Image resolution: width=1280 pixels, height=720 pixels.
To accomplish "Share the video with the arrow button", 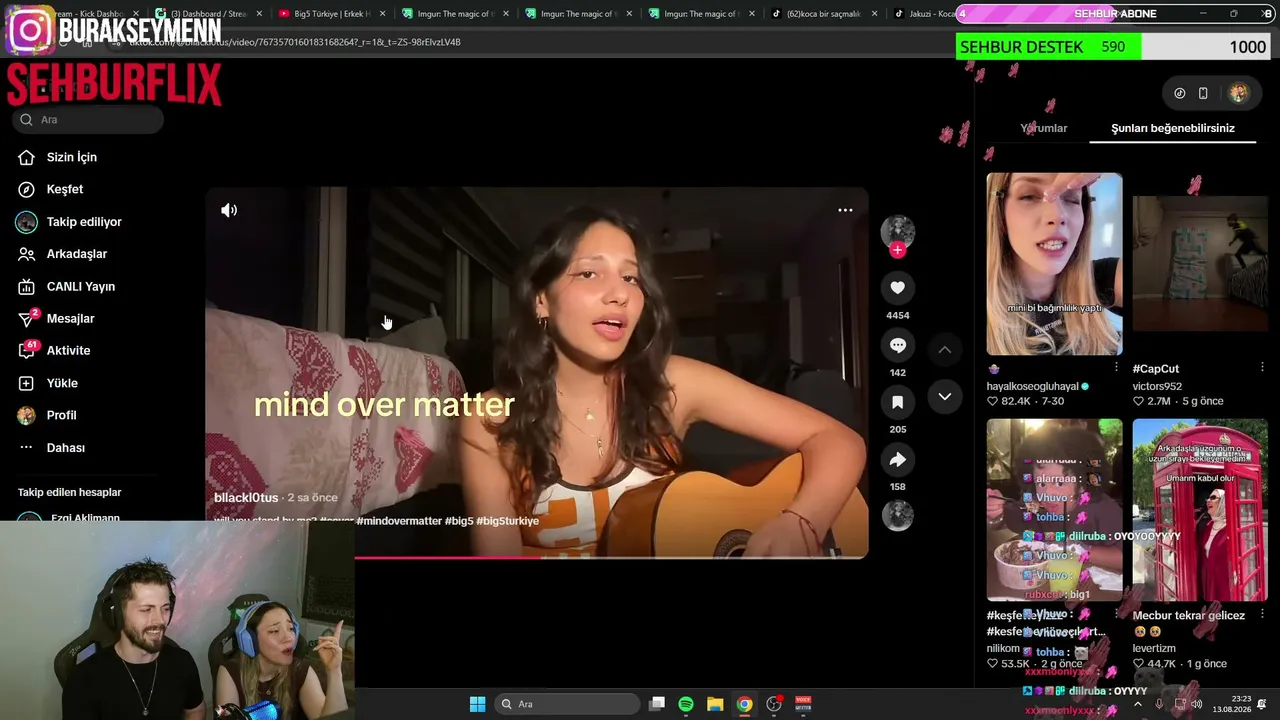I will [x=897, y=459].
